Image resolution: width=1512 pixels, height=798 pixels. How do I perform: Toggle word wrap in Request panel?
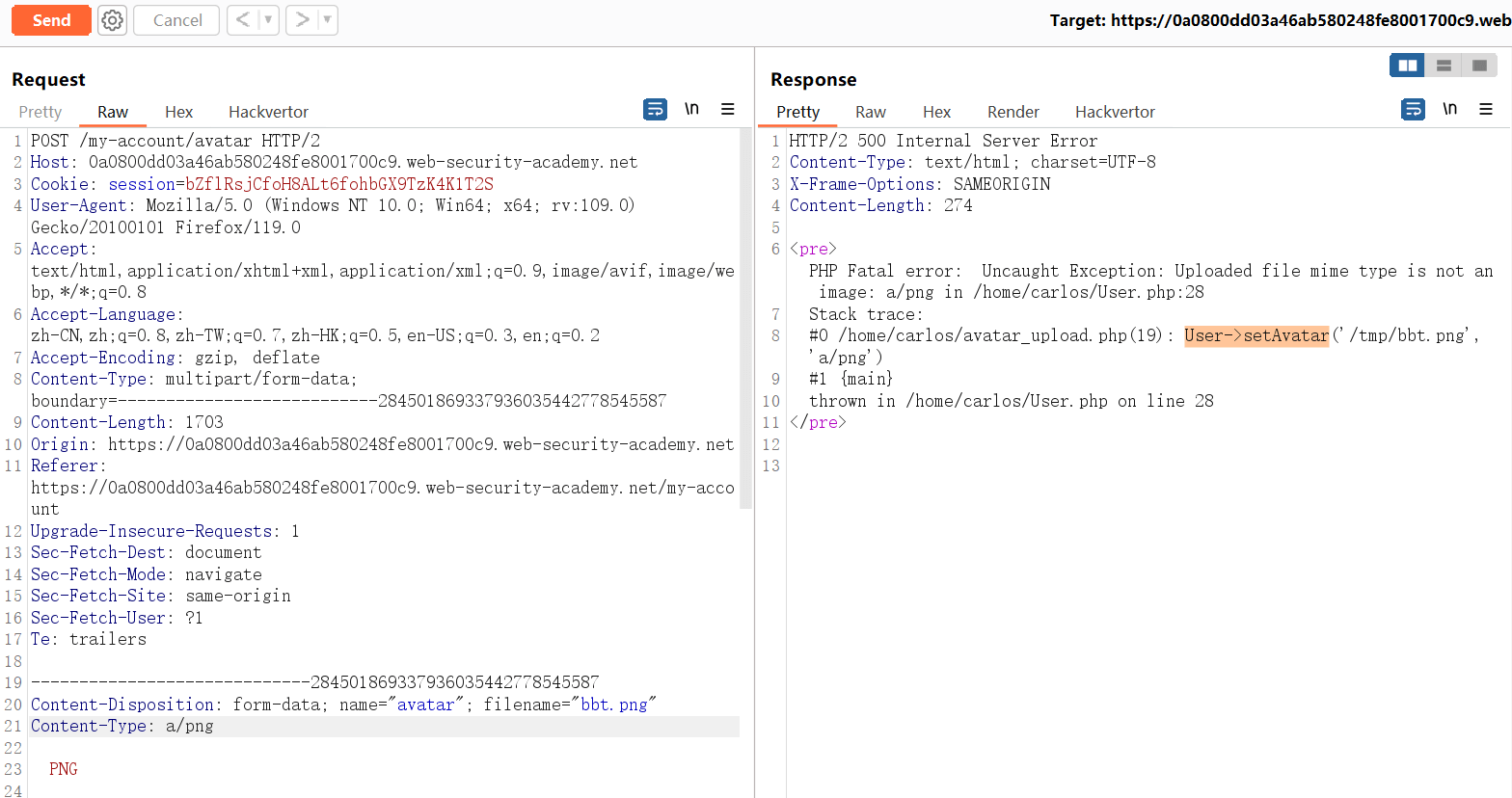(655, 110)
